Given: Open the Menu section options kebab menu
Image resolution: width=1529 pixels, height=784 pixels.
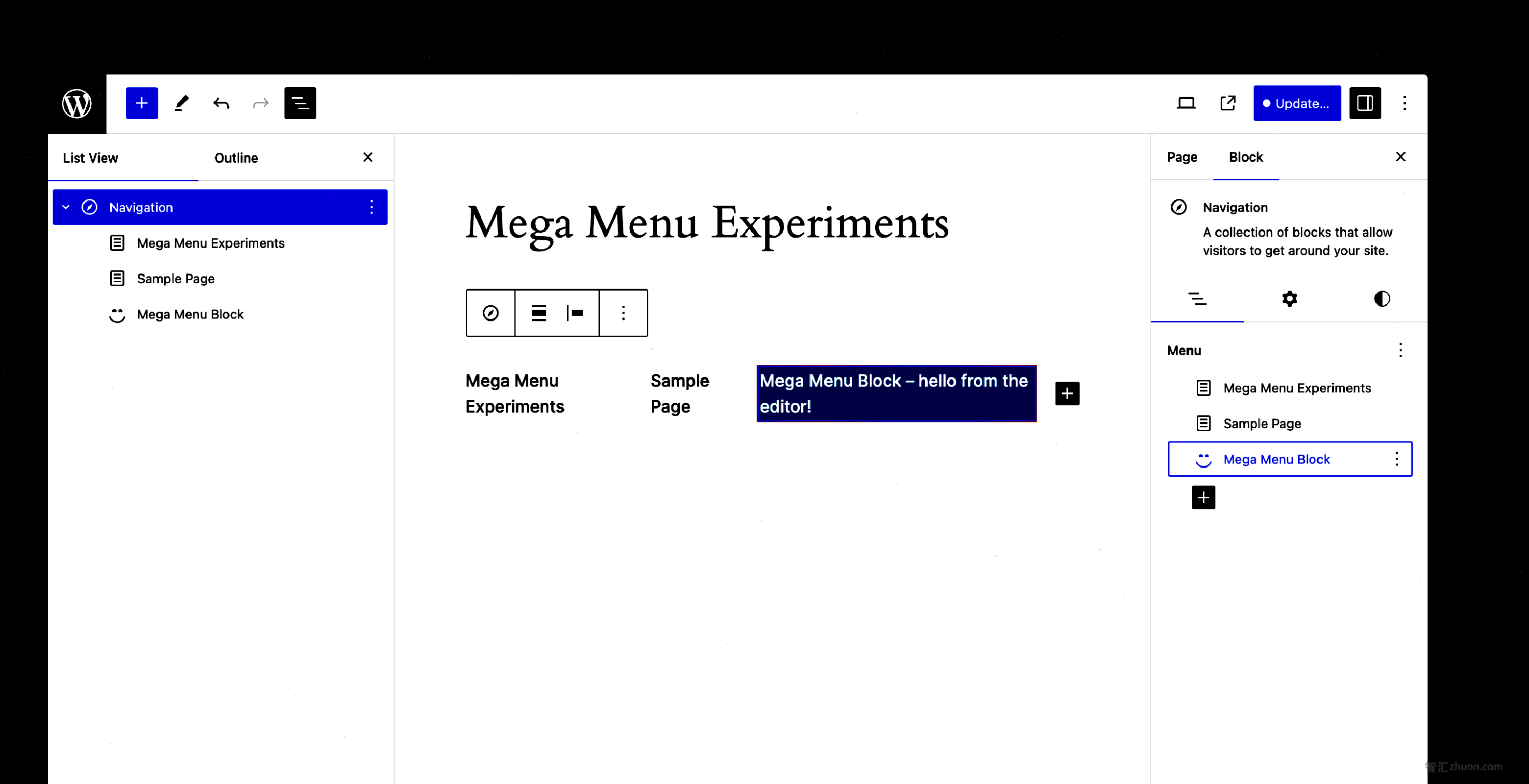Looking at the screenshot, I should point(1400,349).
